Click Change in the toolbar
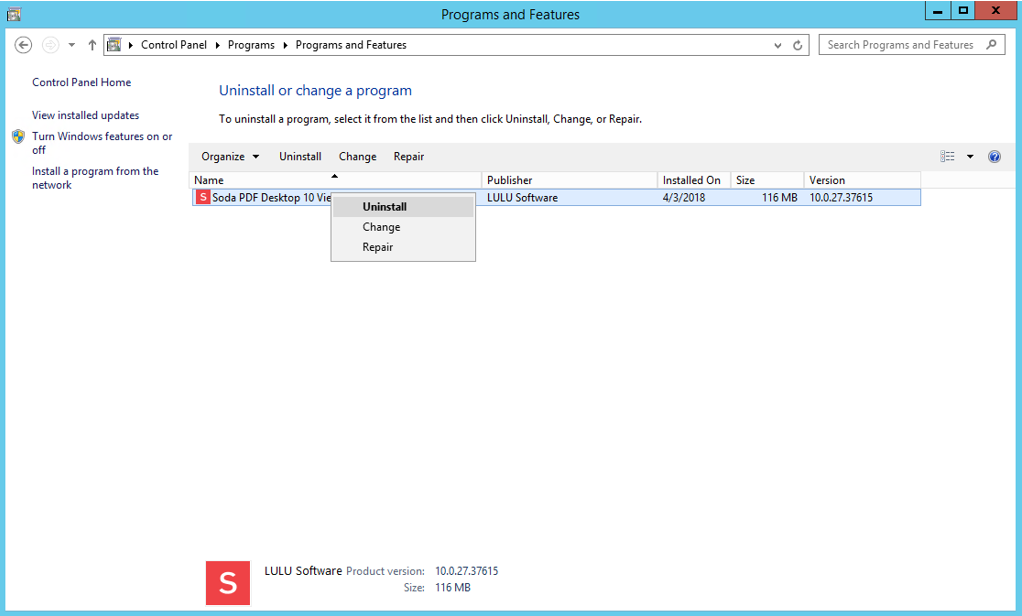The image size is (1022, 616). click(358, 156)
